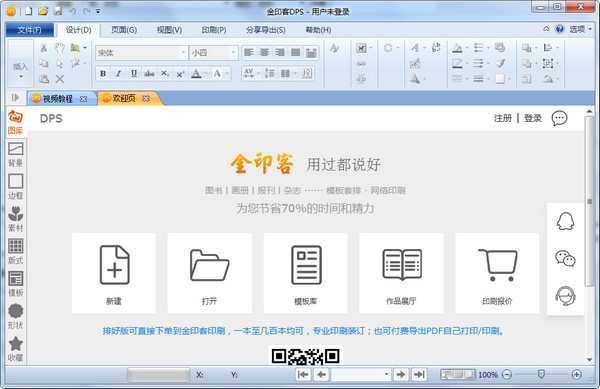The image size is (600, 389).
Task: Toggle underline text formatting
Action: [134, 73]
